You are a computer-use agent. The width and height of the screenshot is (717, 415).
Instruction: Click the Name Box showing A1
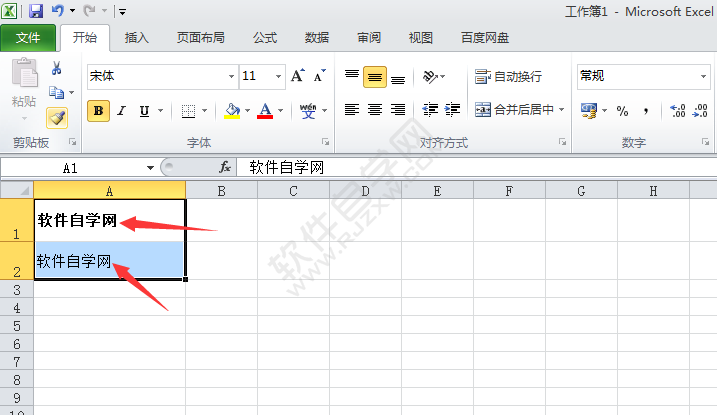(x=70, y=168)
